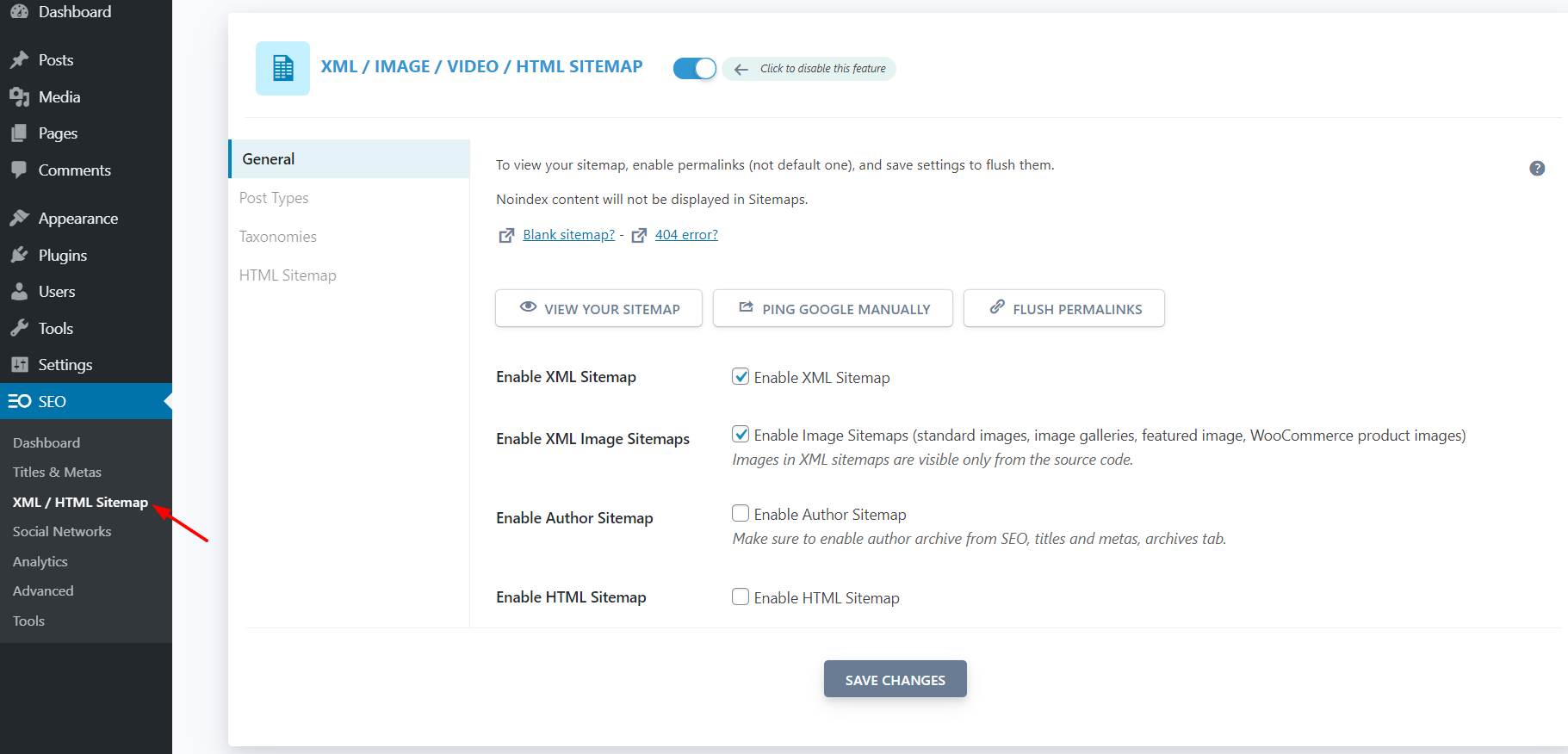Click the Media library icon
Screen dimensions: 1568x754
tap(19, 96)
